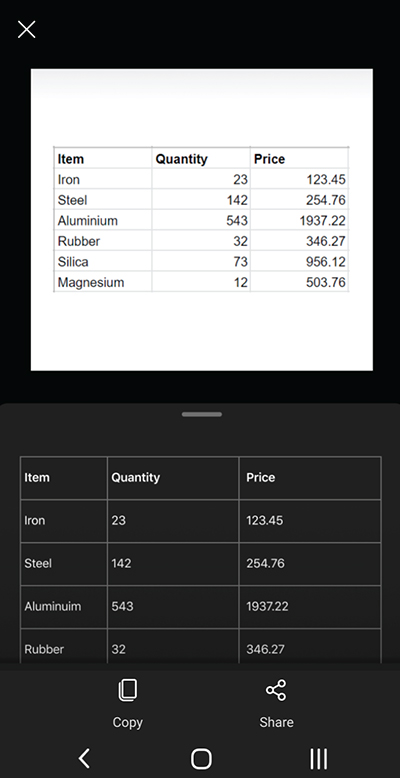Image resolution: width=400 pixels, height=778 pixels.
Task: Select the extracted Price header cell
Action: tap(310, 478)
